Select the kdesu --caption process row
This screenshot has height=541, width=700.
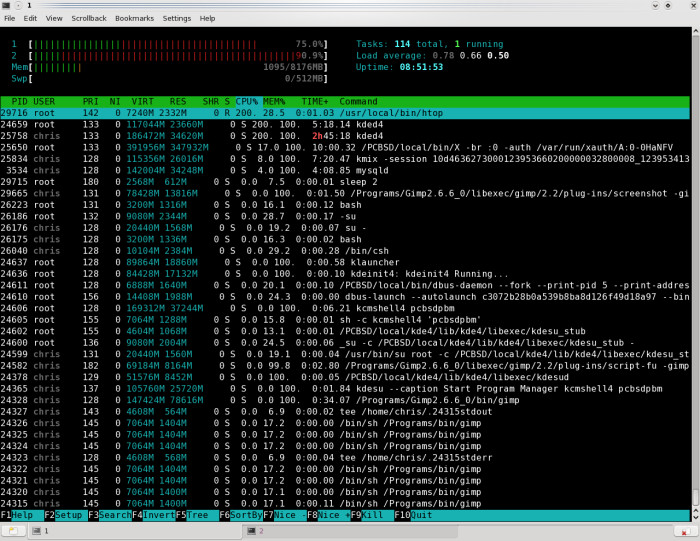345,389
